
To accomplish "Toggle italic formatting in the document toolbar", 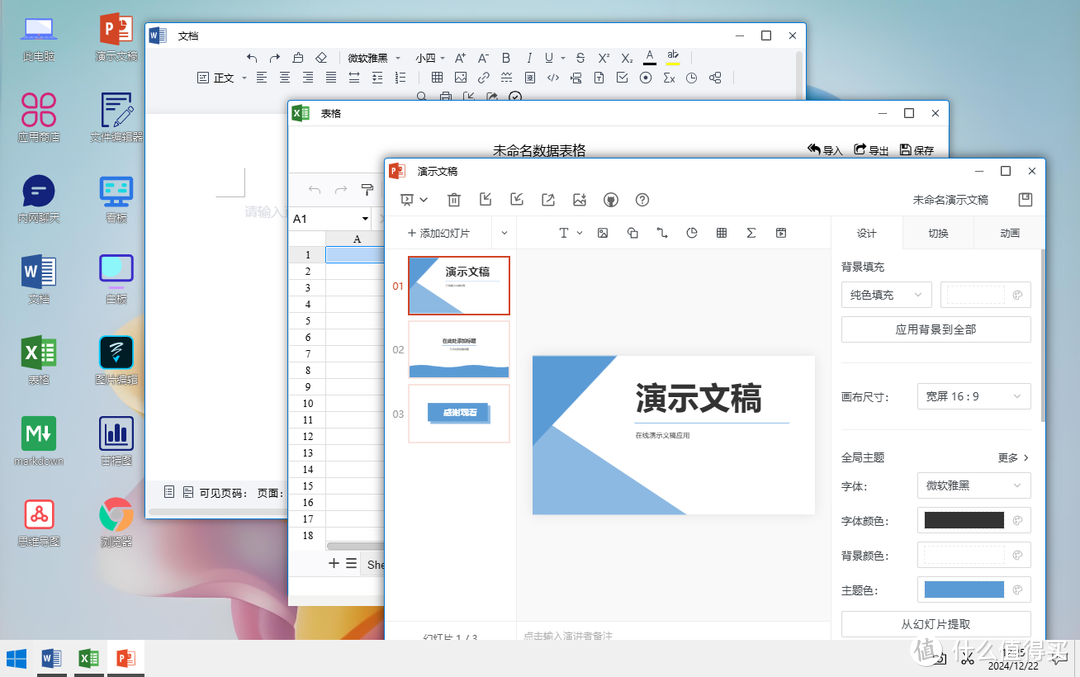I will (x=528, y=57).
